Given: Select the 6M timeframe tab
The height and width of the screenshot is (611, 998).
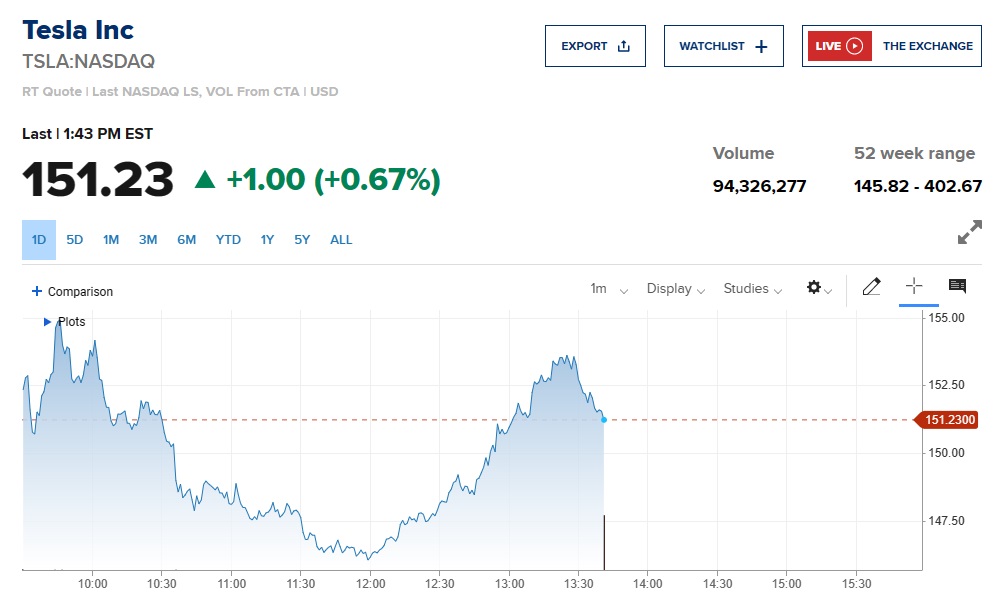Looking at the screenshot, I should pos(186,240).
